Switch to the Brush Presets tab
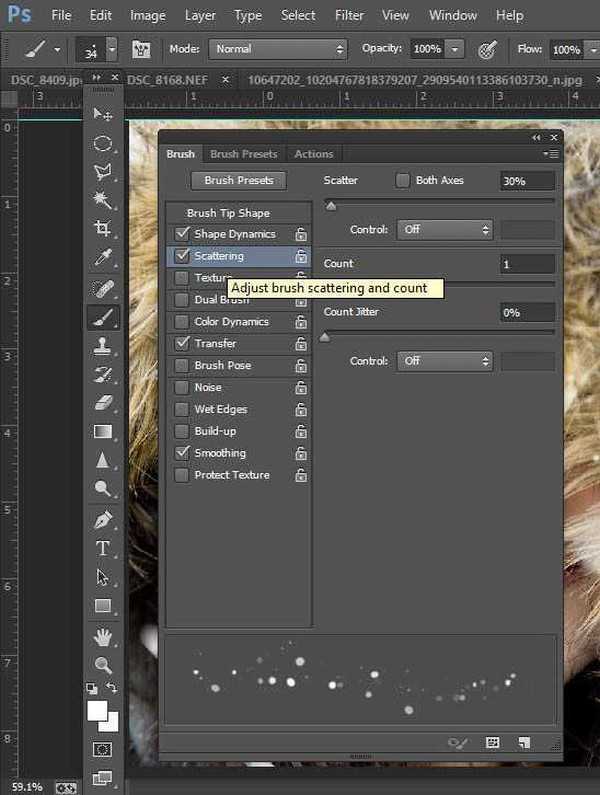Image resolution: width=600 pixels, height=795 pixels. [x=244, y=154]
